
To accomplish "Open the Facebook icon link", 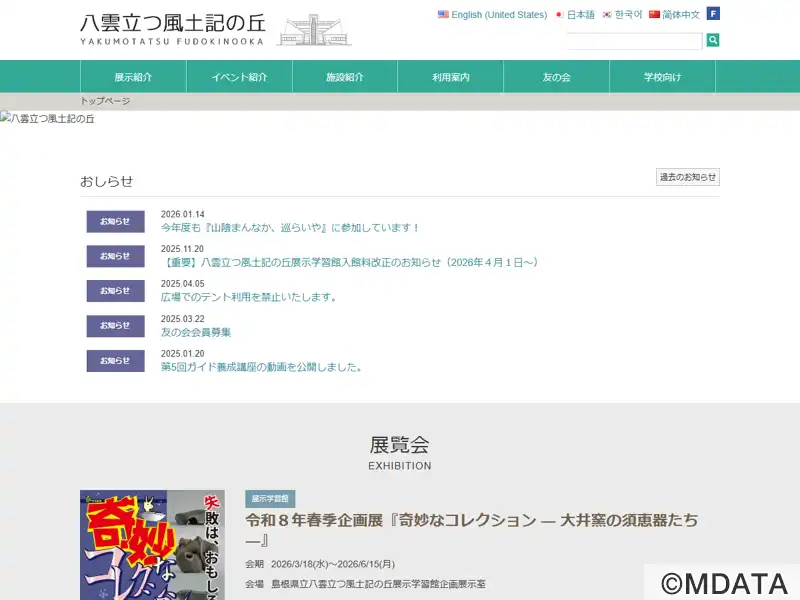I will click(713, 14).
